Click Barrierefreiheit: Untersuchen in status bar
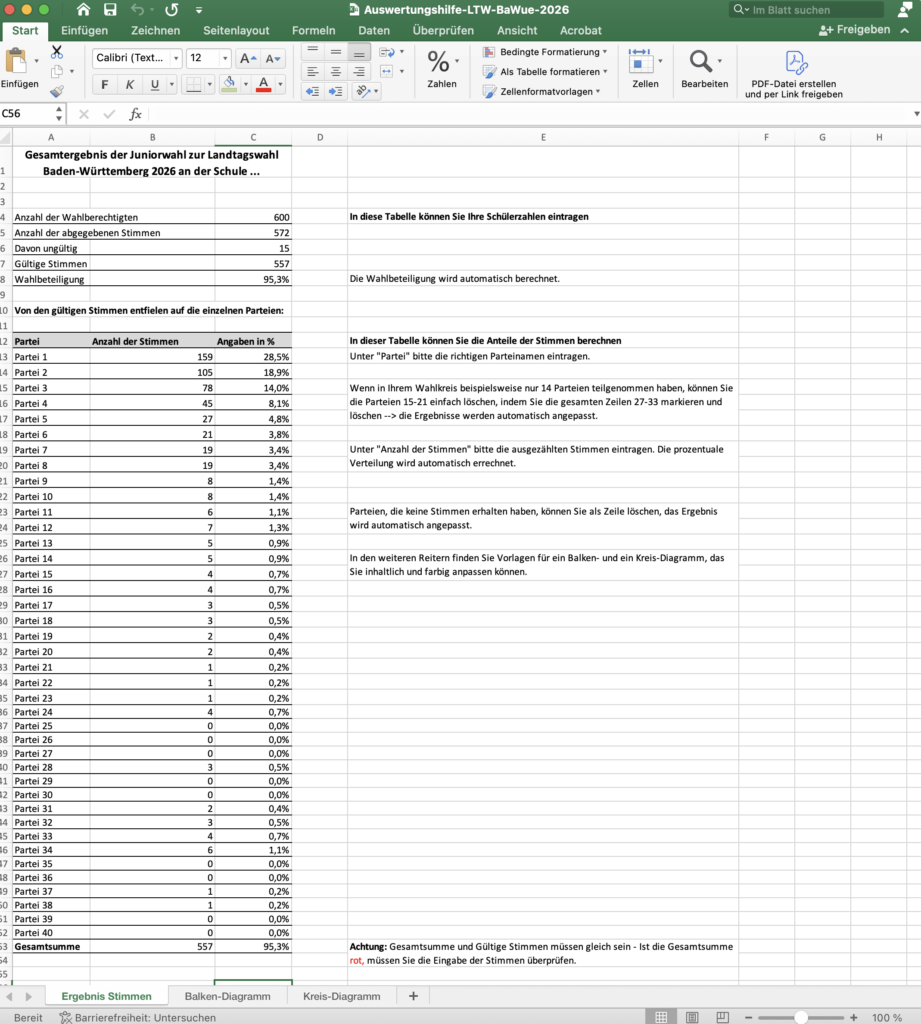Viewport: 921px width, 1024px height. (137, 1017)
